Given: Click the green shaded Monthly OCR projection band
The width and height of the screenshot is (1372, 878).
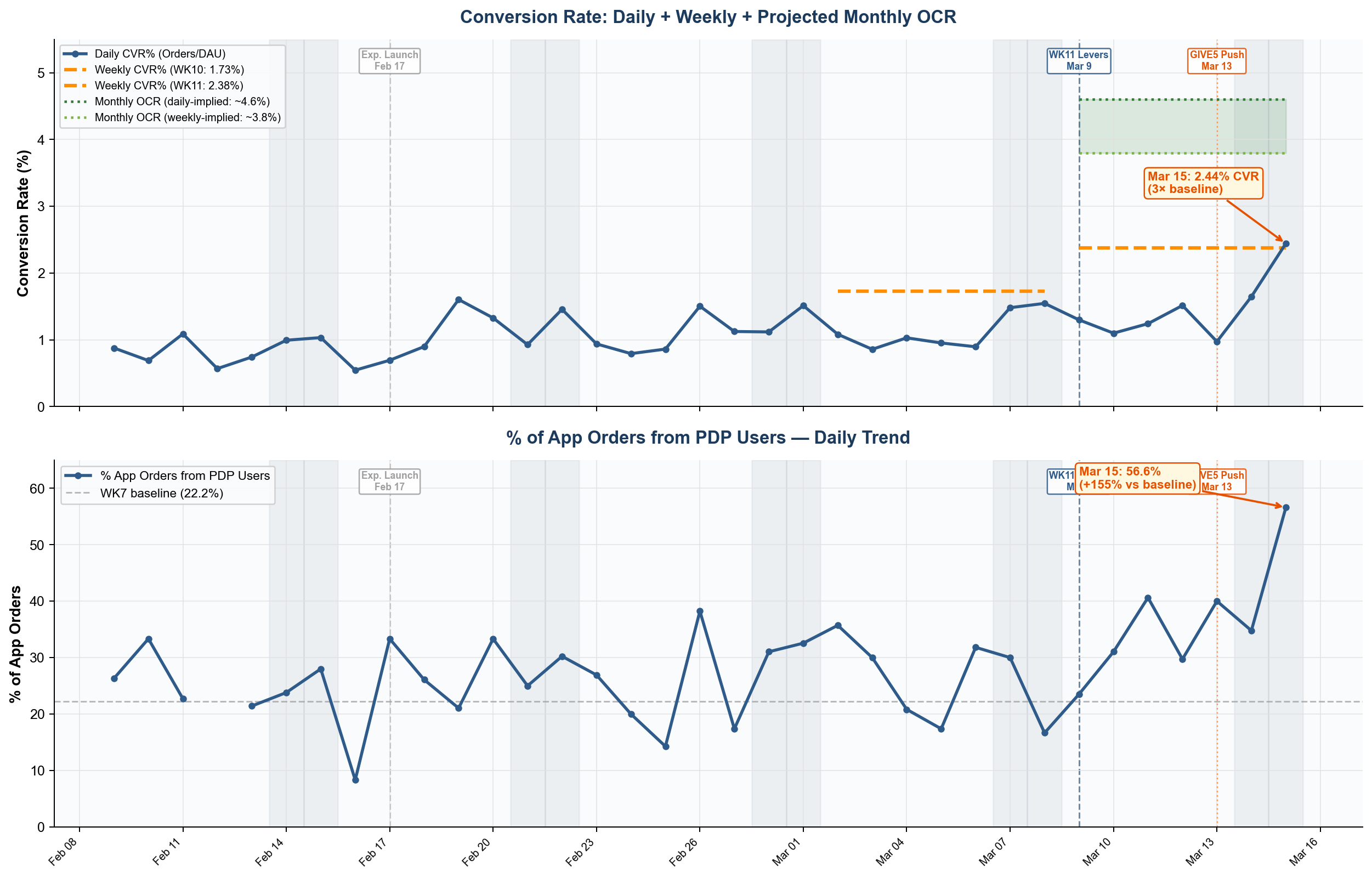Looking at the screenshot, I should [1182, 127].
